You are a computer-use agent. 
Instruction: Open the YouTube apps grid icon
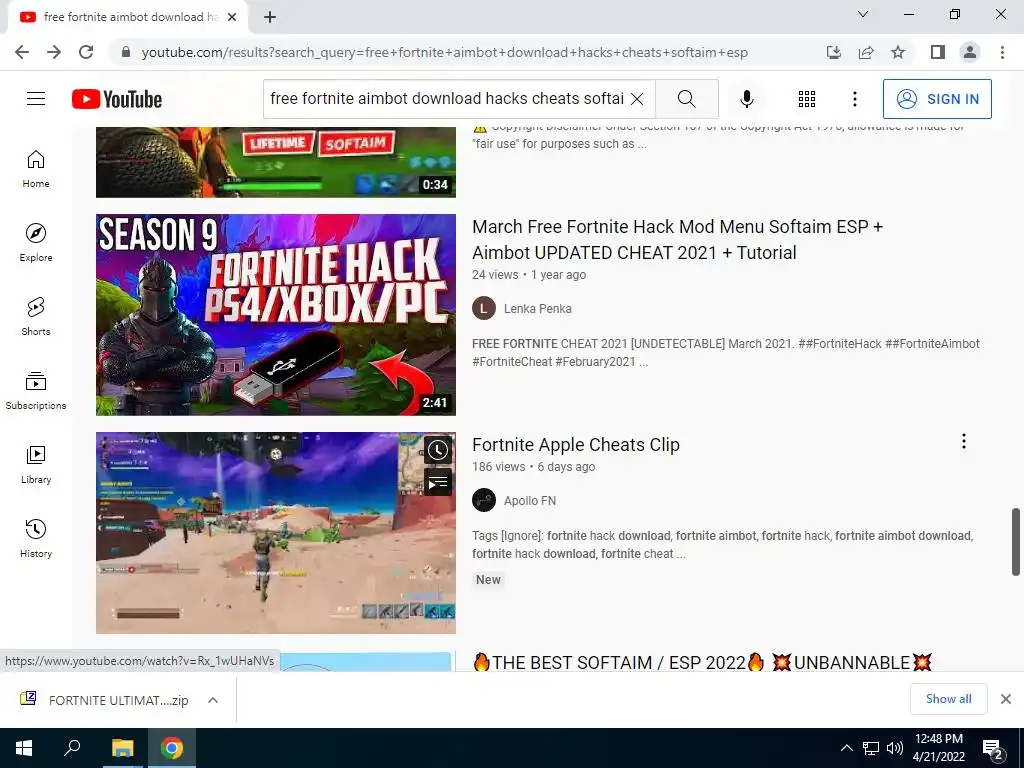click(x=807, y=99)
